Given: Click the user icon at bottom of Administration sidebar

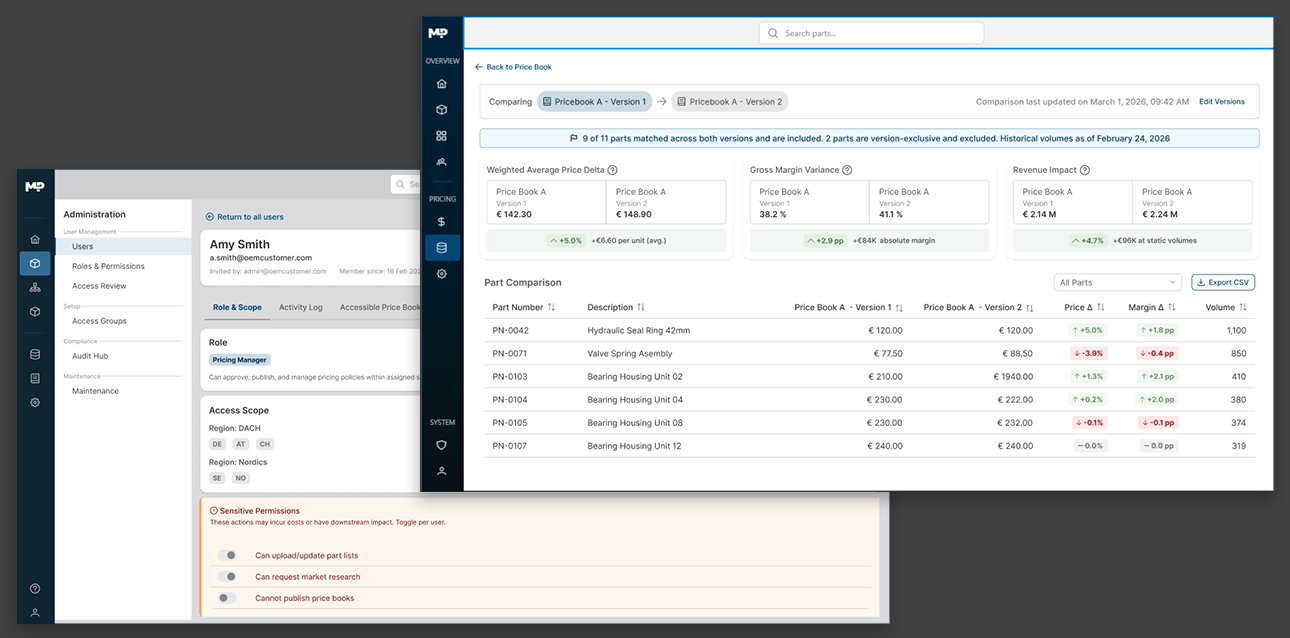Looking at the screenshot, I should (x=35, y=612).
